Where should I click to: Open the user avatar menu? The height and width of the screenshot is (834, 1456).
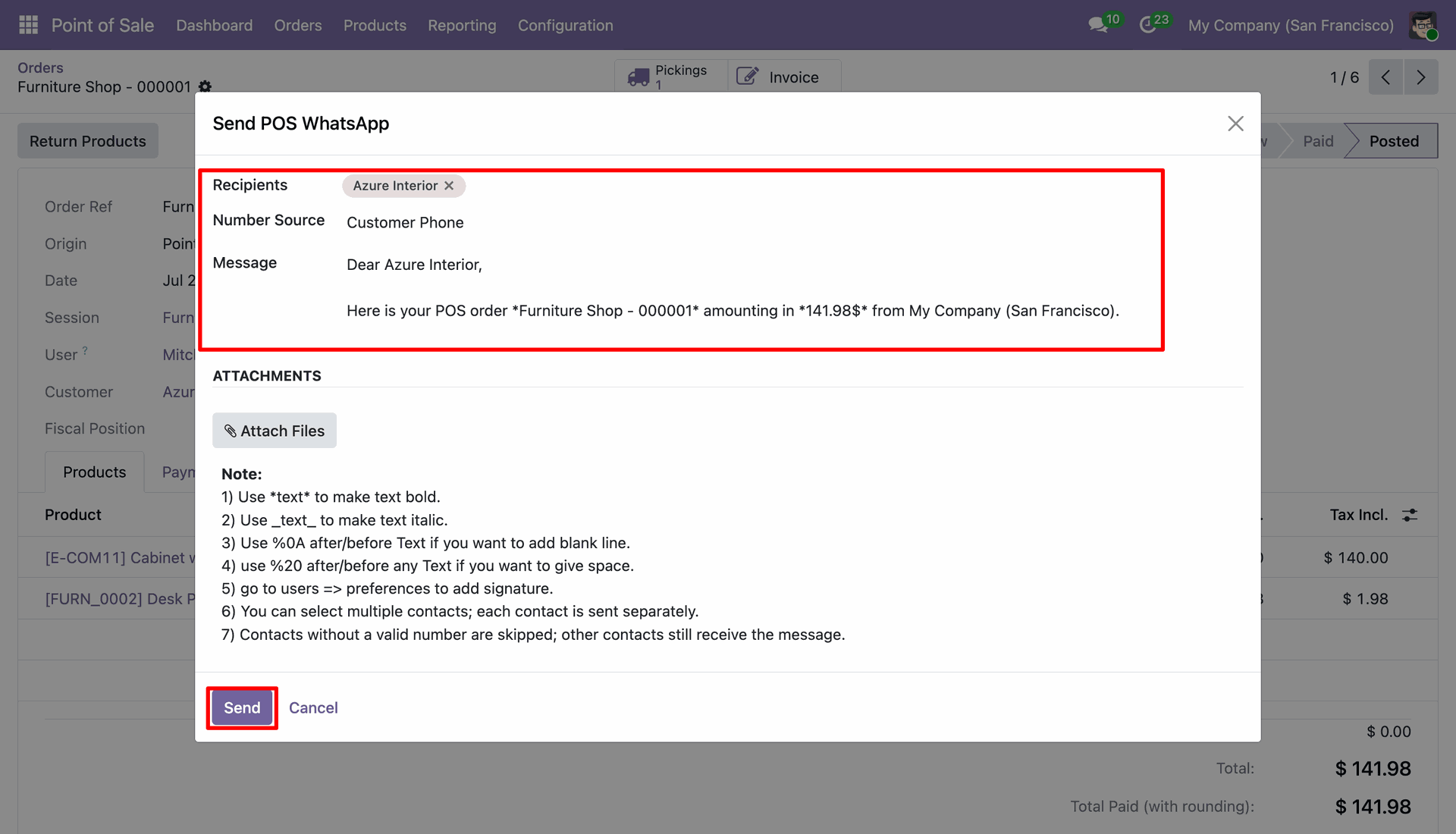tap(1423, 25)
